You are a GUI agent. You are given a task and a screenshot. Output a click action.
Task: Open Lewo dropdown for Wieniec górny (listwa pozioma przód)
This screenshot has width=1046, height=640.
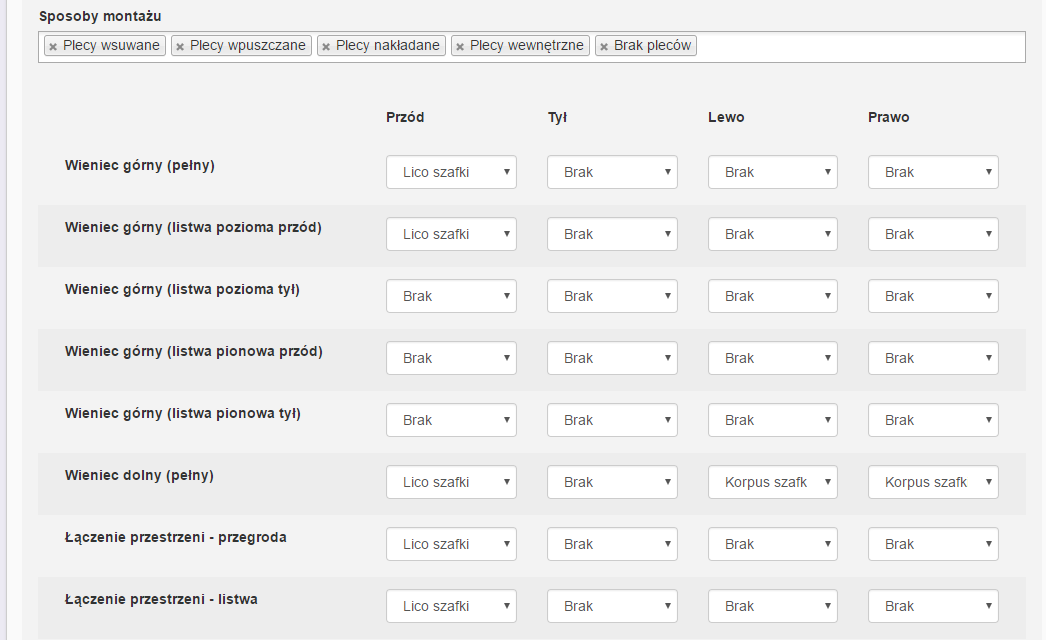773,234
